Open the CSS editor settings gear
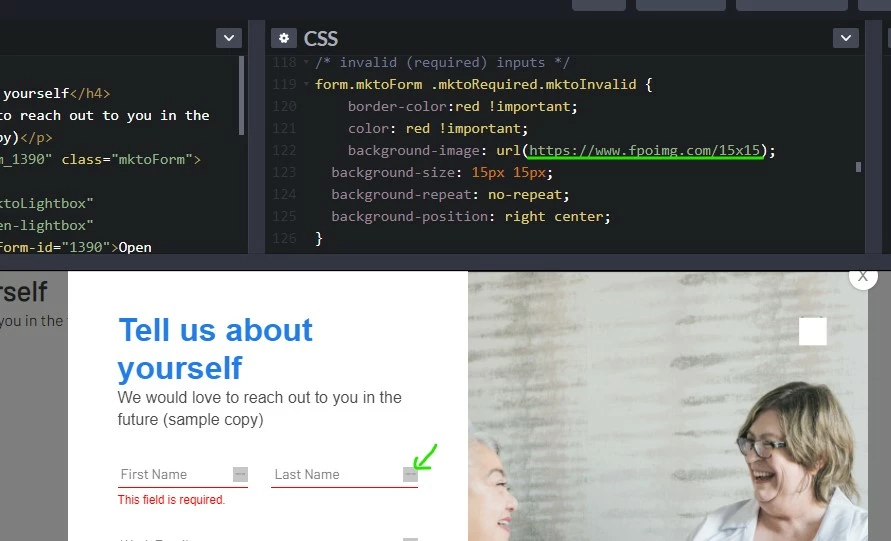891x541 pixels. point(284,38)
